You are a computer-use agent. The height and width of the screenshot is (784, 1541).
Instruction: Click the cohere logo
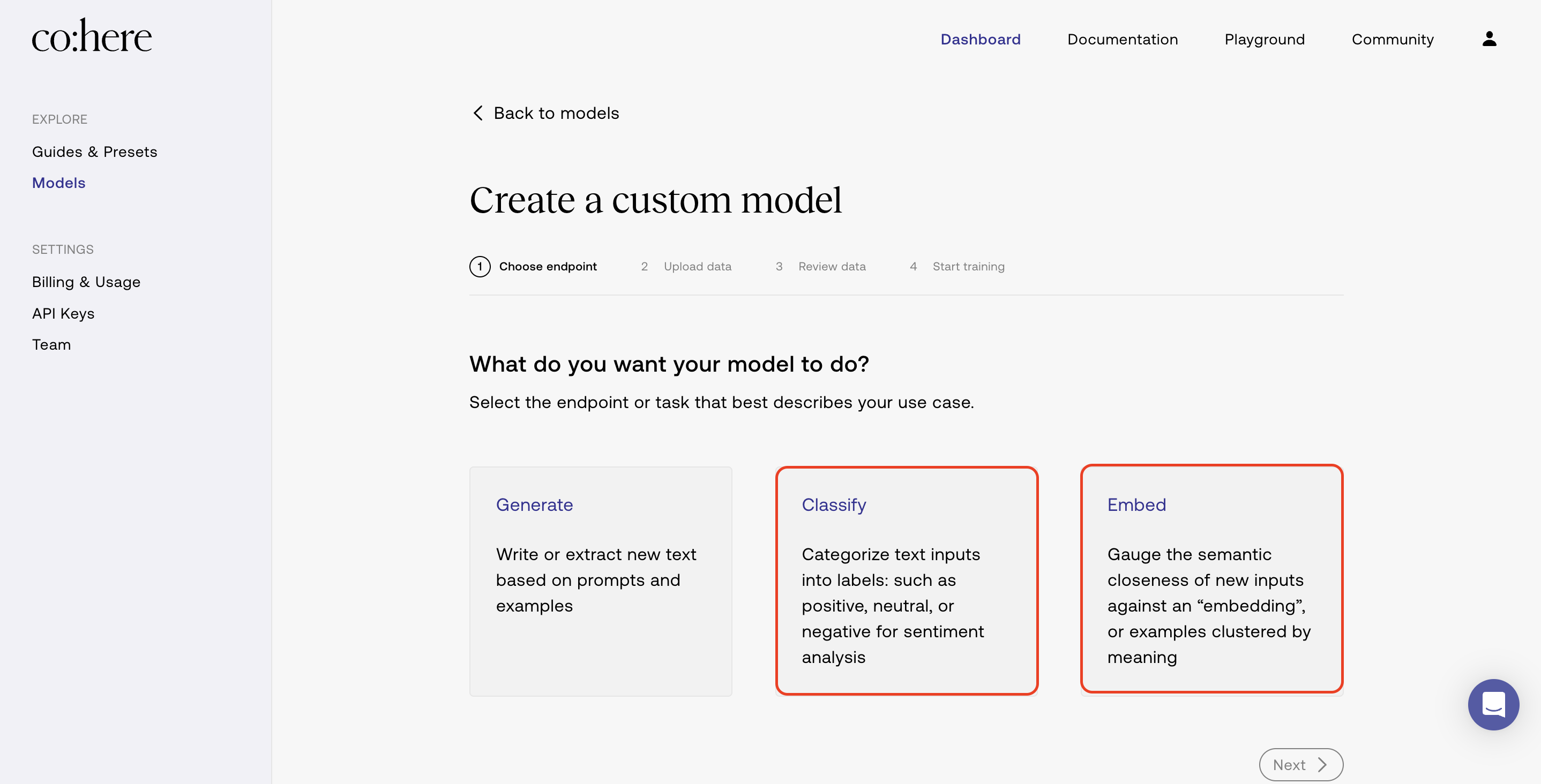(x=92, y=36)
